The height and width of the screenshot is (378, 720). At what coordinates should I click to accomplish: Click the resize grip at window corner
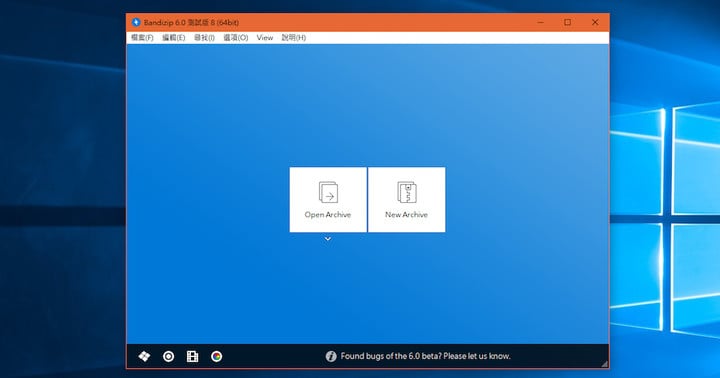pos(605,364)
